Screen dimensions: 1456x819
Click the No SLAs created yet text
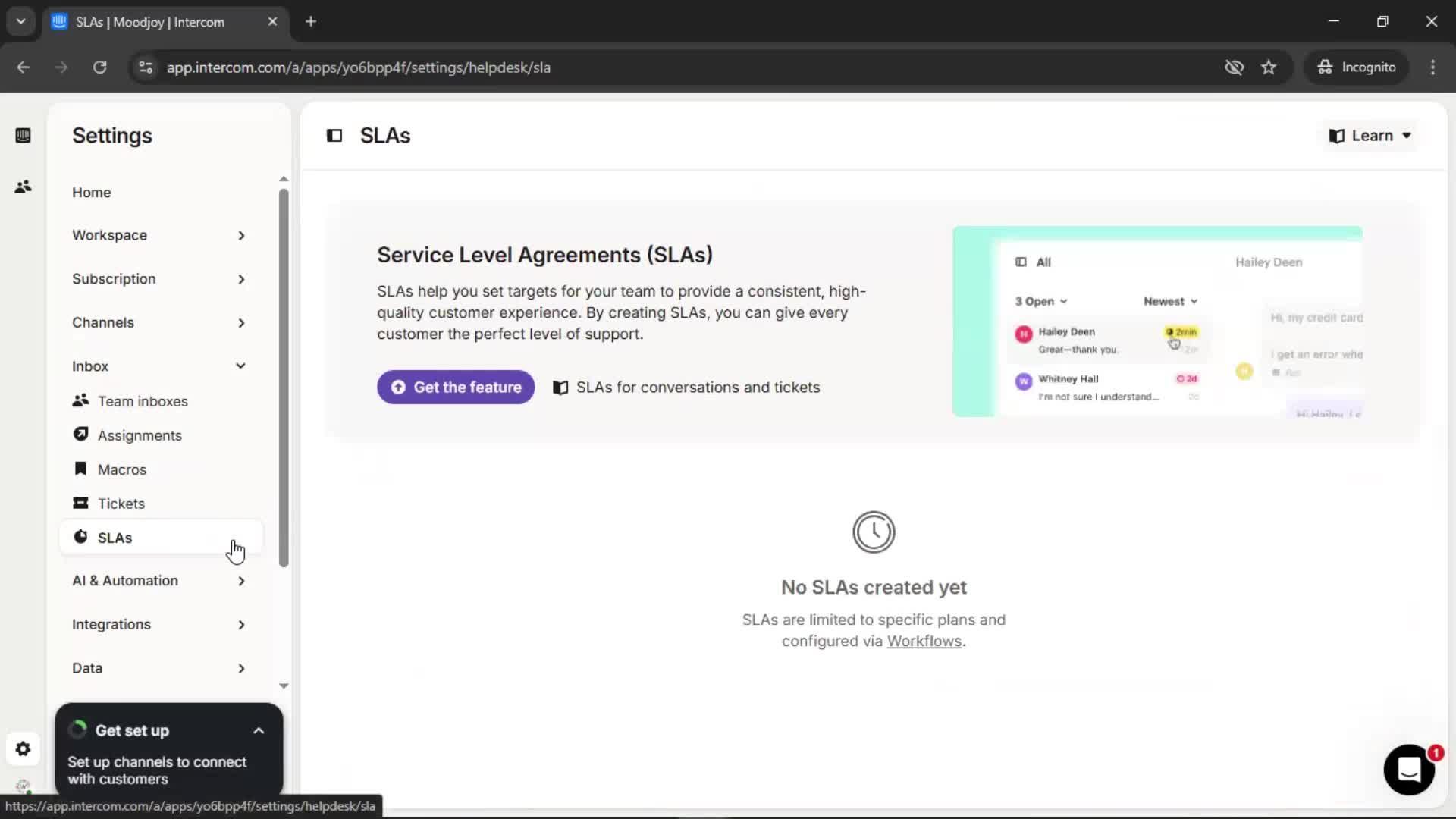click(874, 588)
